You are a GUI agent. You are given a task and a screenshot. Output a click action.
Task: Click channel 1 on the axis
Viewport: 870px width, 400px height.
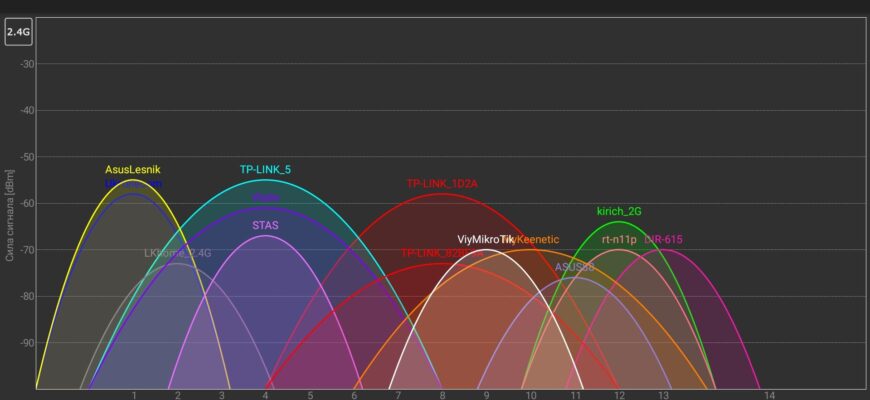134,395
